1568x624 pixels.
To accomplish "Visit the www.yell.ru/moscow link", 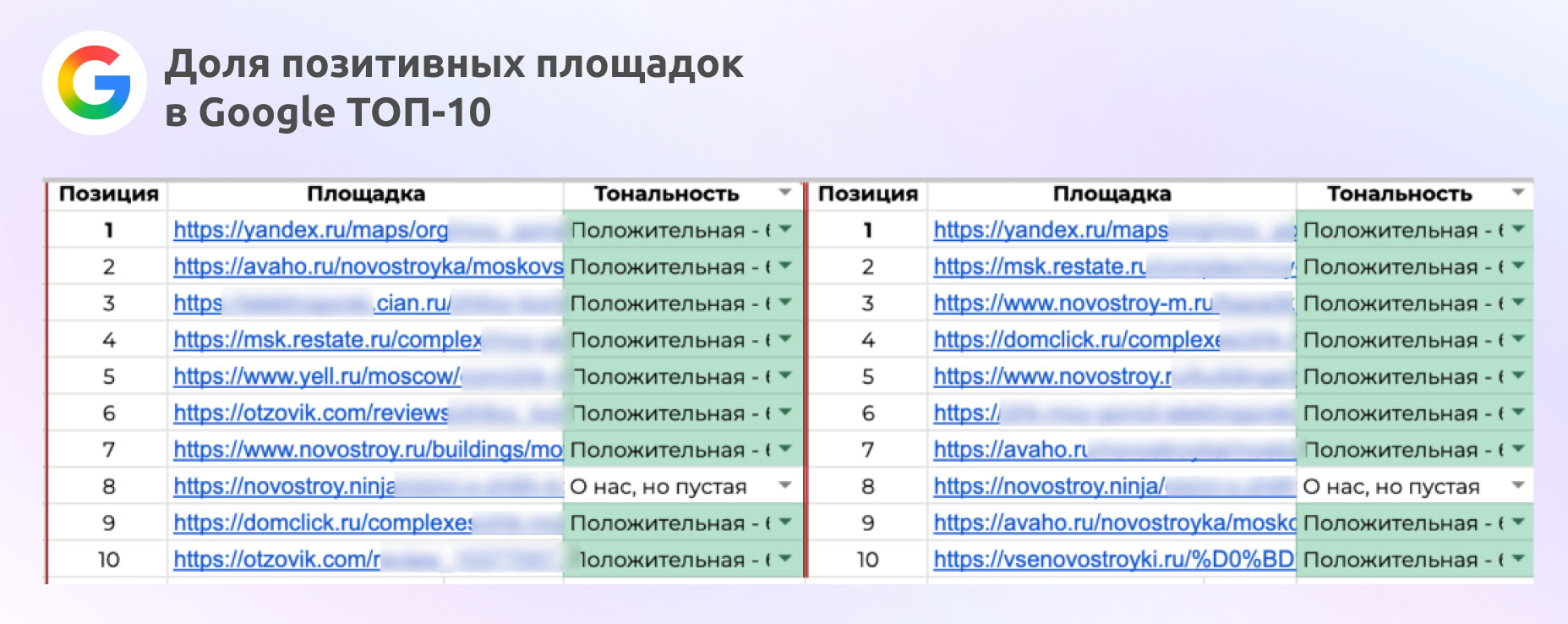I will pyautogui.click(x=317, y=376).
